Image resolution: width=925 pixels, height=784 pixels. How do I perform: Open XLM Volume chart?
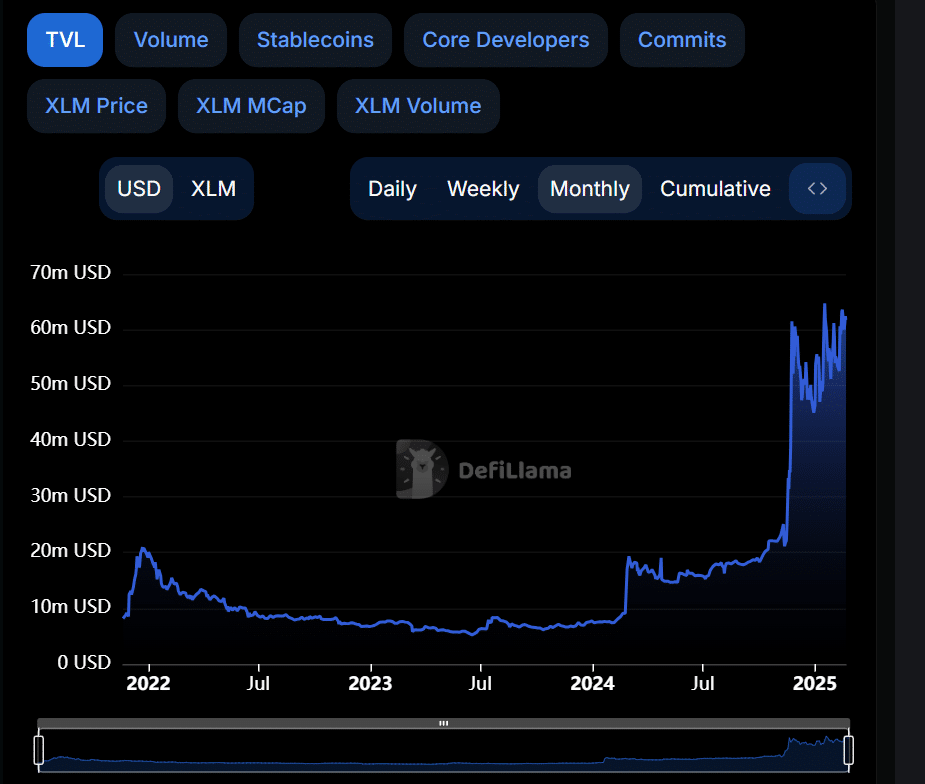[418, 106]
